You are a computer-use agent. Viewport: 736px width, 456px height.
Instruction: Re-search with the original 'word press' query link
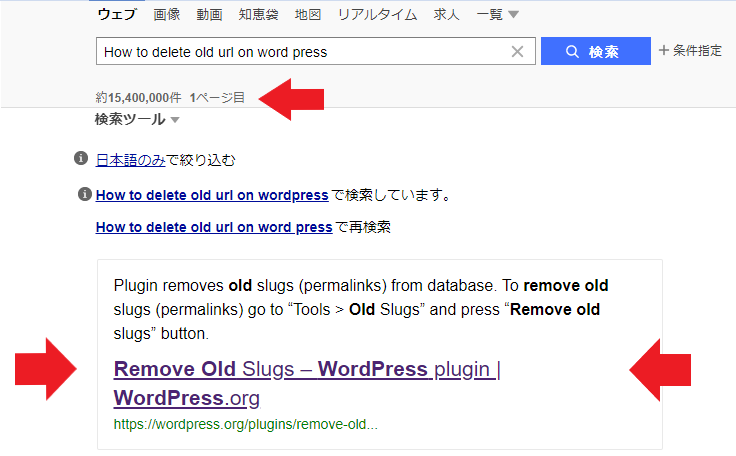[x=214, y=227]
